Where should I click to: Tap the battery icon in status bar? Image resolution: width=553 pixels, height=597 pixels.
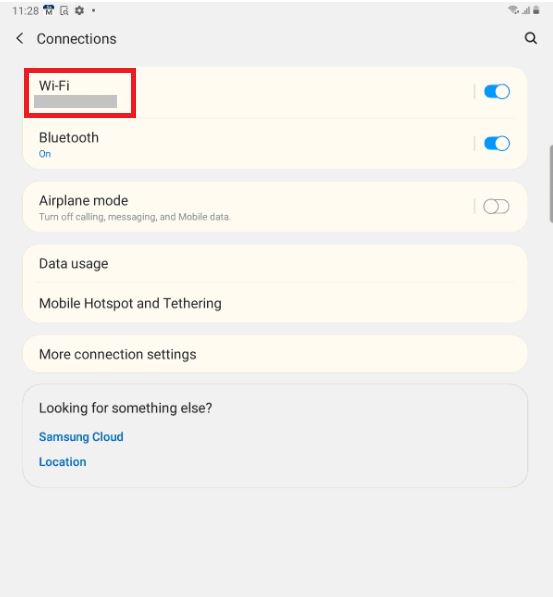(x=536, y=10)
